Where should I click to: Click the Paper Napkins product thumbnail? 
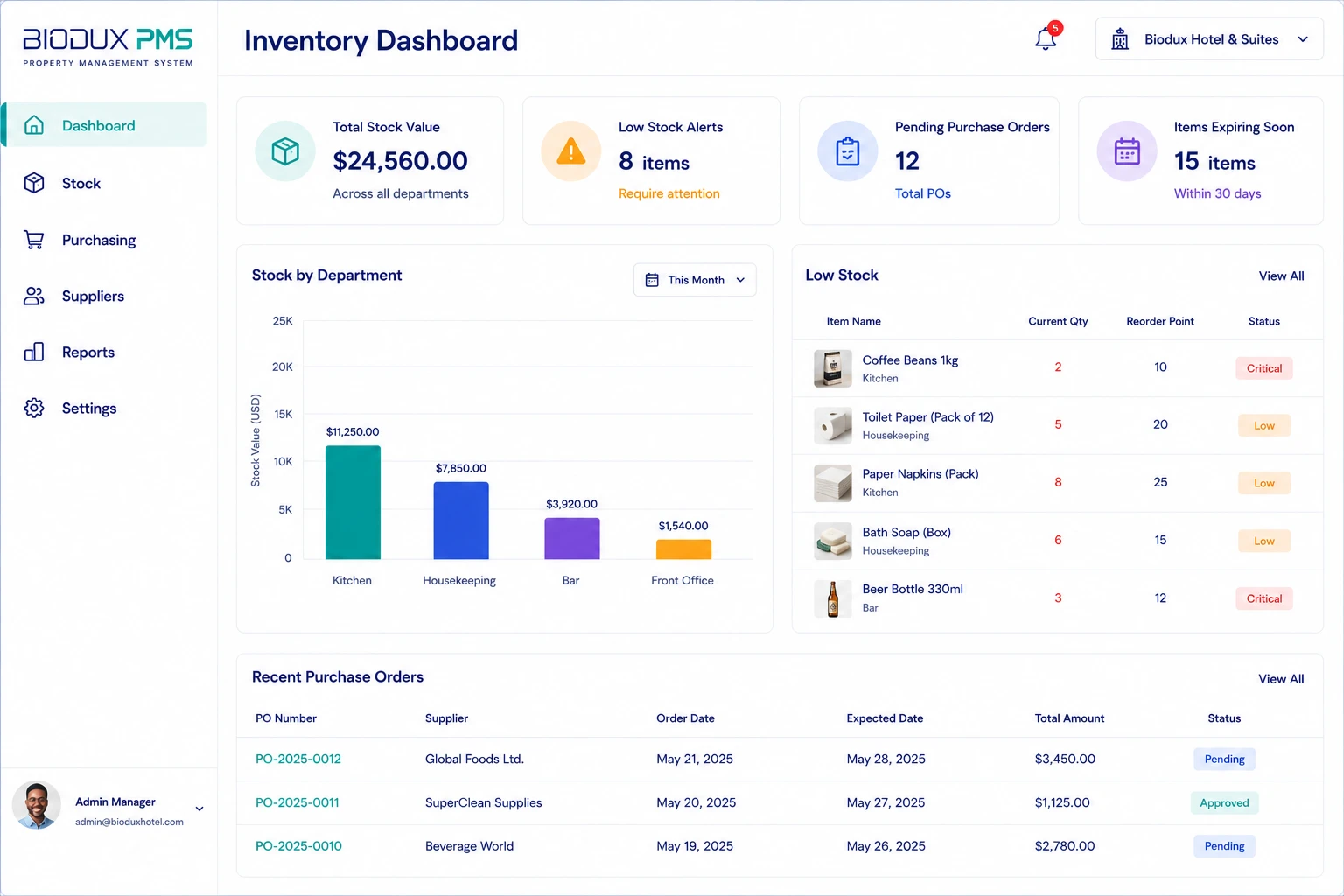click(833, 483)
